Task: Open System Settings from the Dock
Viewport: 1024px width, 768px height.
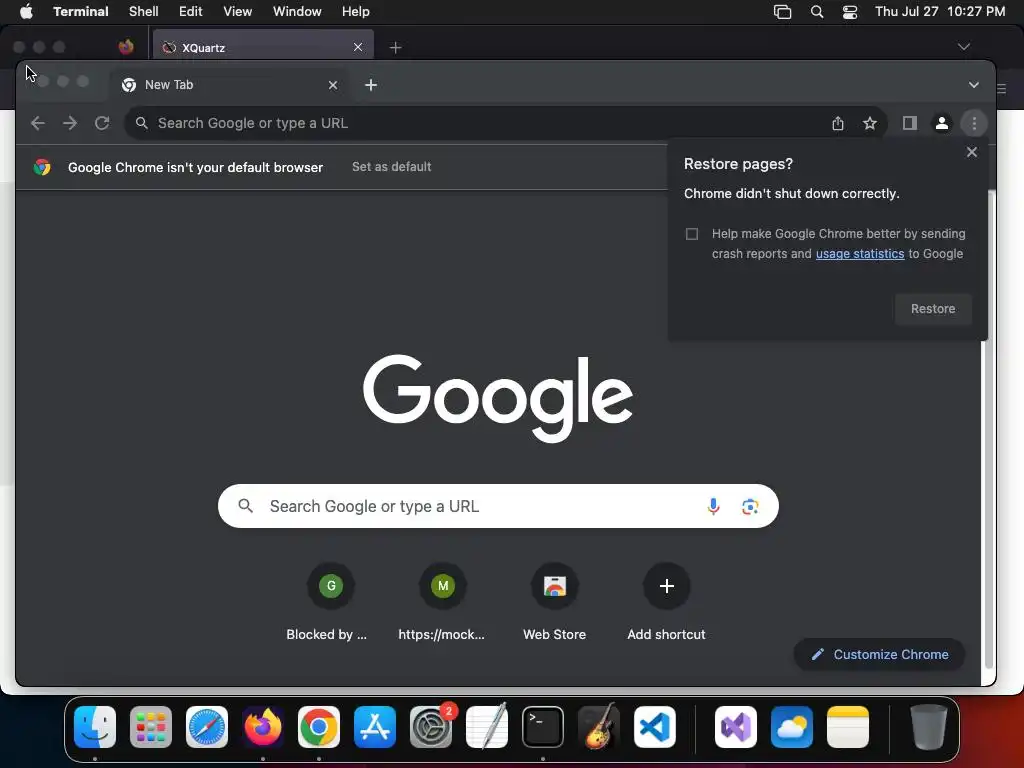Action: (x=431, y=727)
